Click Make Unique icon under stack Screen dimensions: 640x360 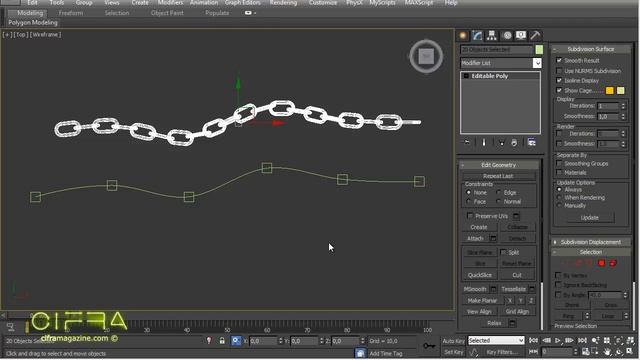pos(501,142)
